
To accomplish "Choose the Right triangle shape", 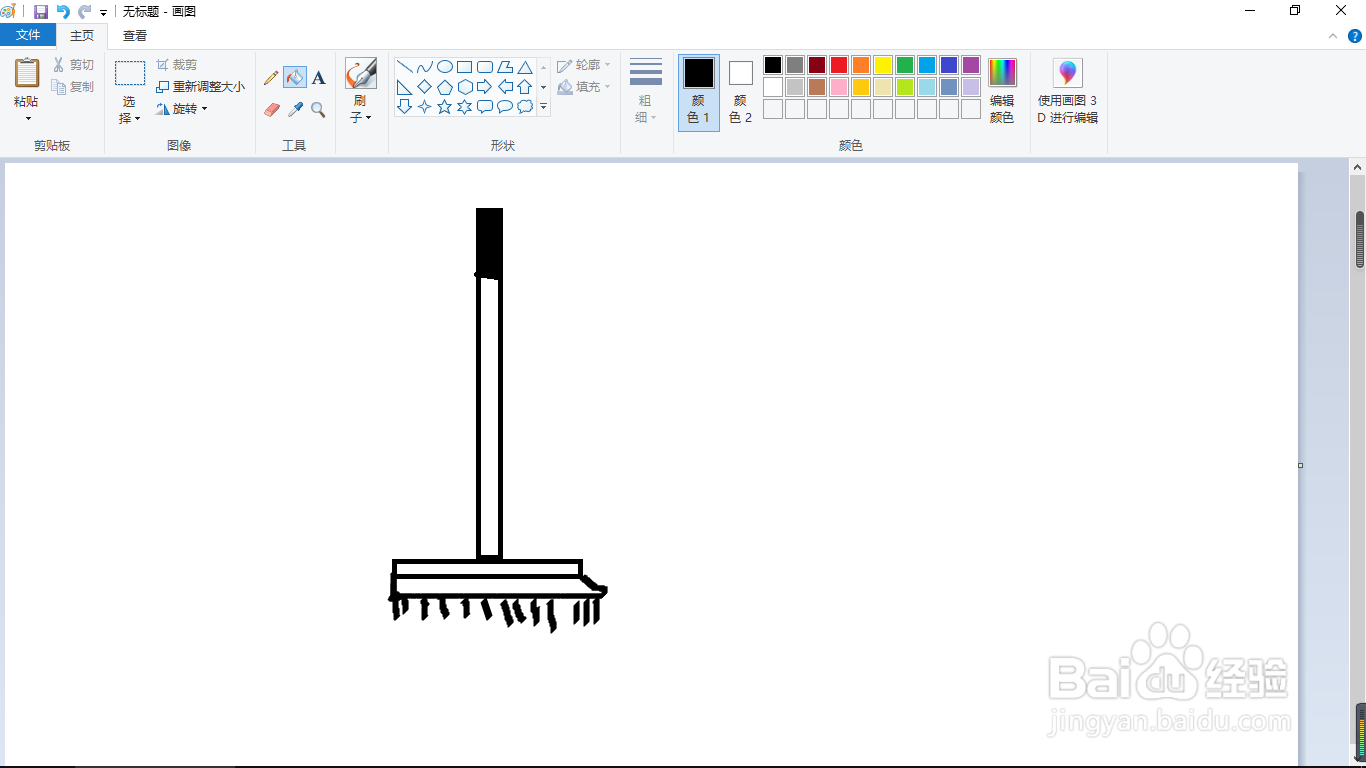I will click(x=404, y=87).
